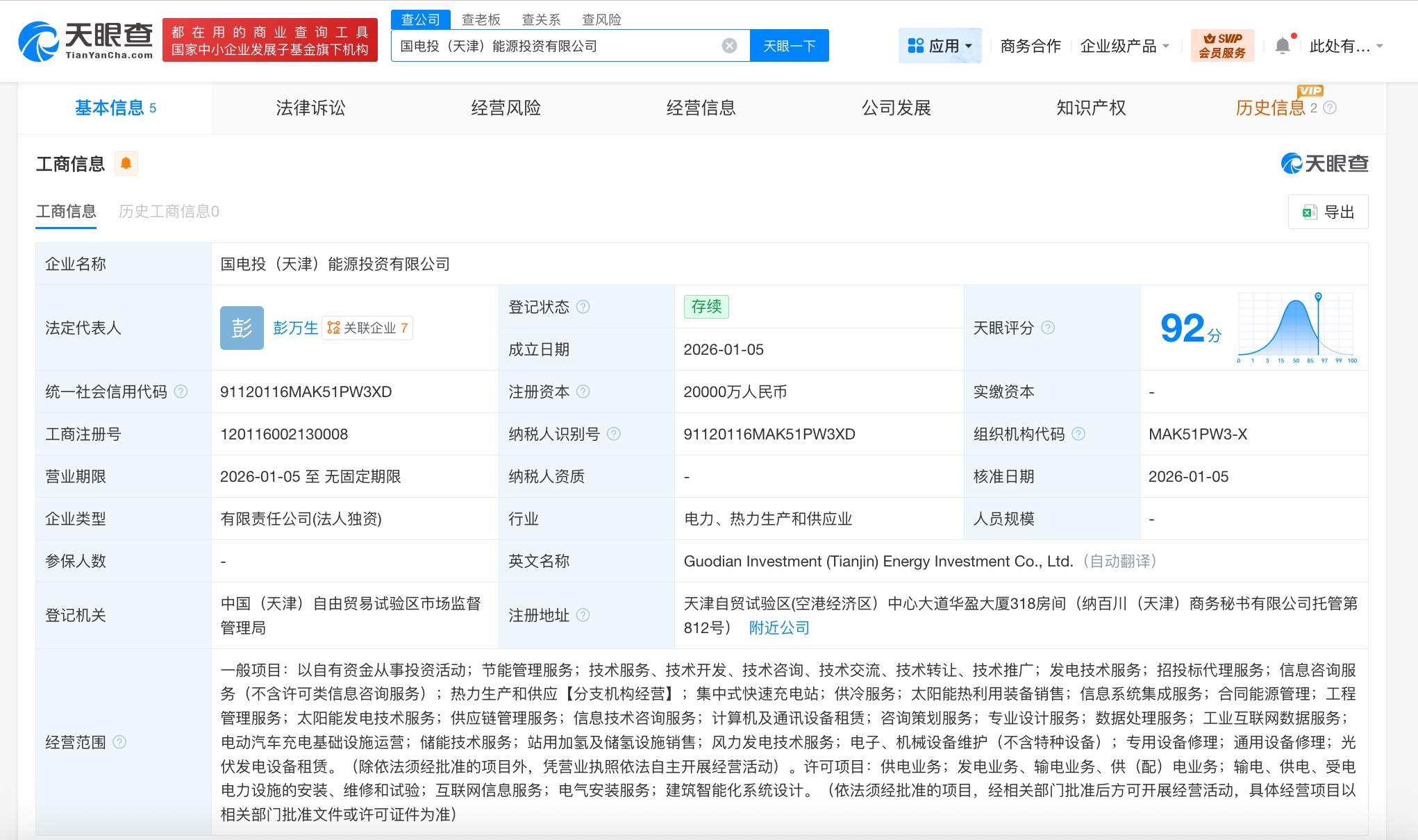Click help icon next to 天眼评分
Viewport: 1418px width, 840px height.
tap(1048, 328)
